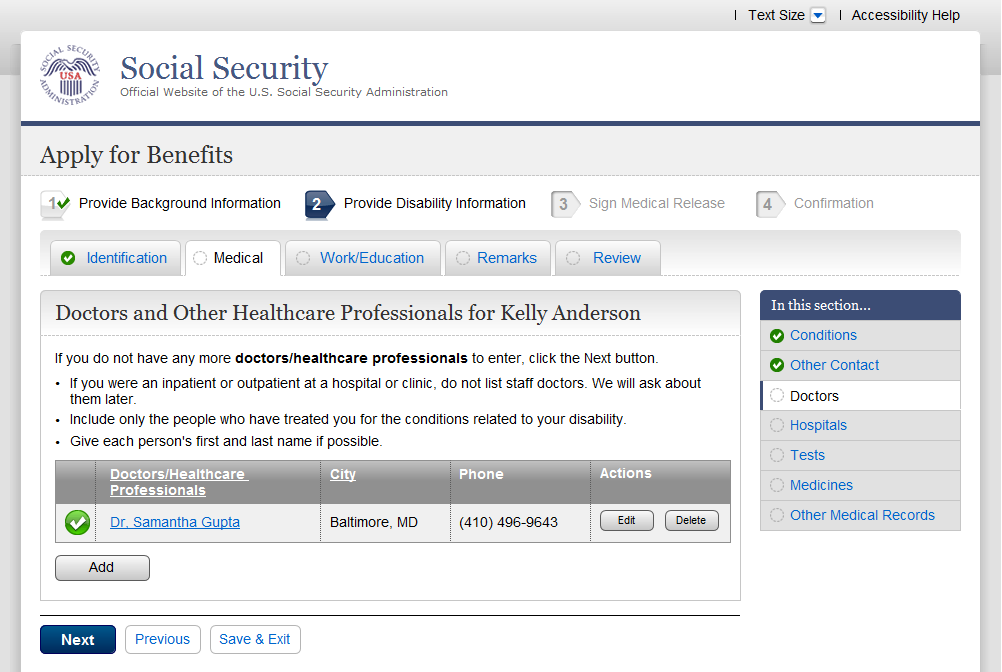The image size is (1002, 672).
Task: Click the Social Security Administration seal logo
Action: (70, 76)
